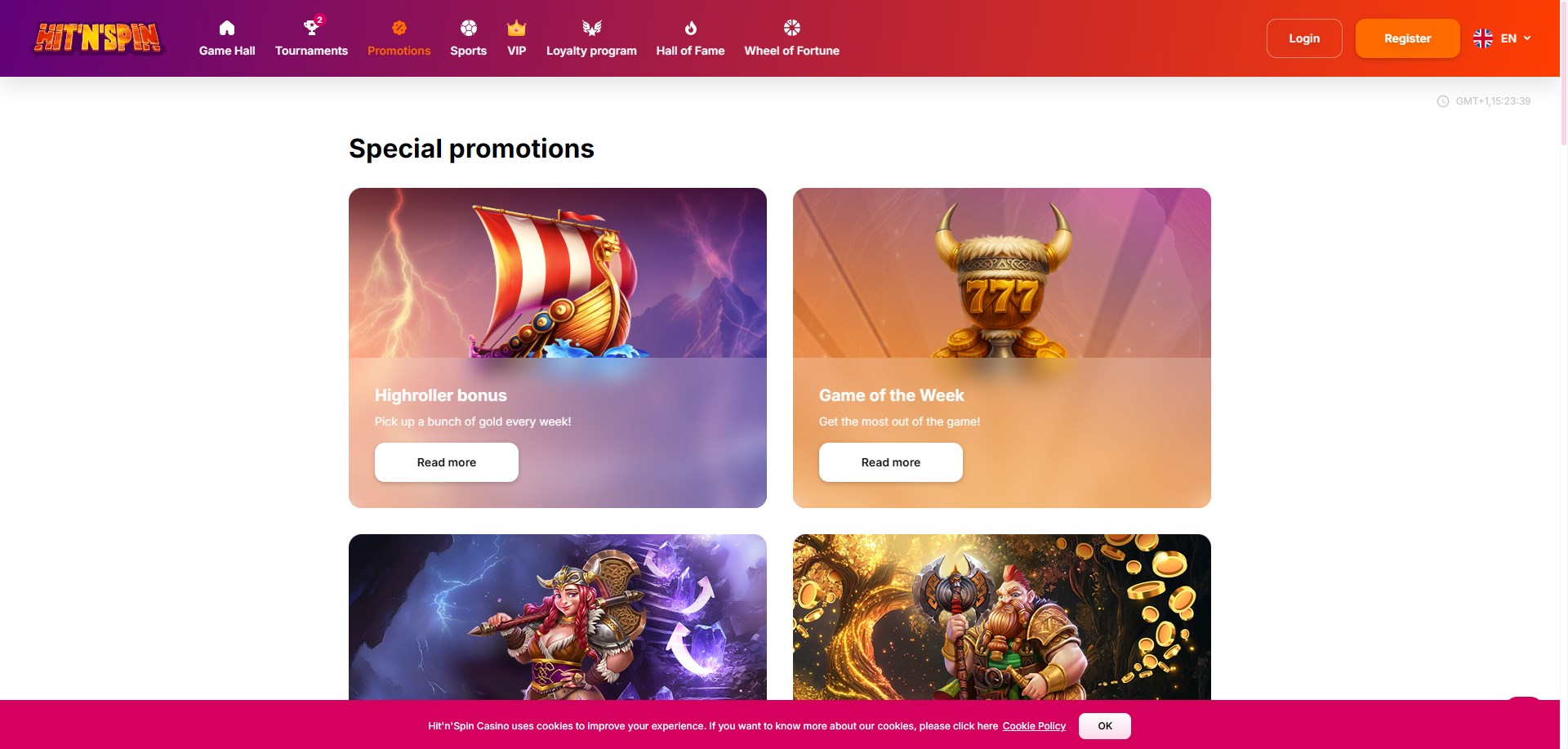Click the UK flag language selector

[1483, 38]
